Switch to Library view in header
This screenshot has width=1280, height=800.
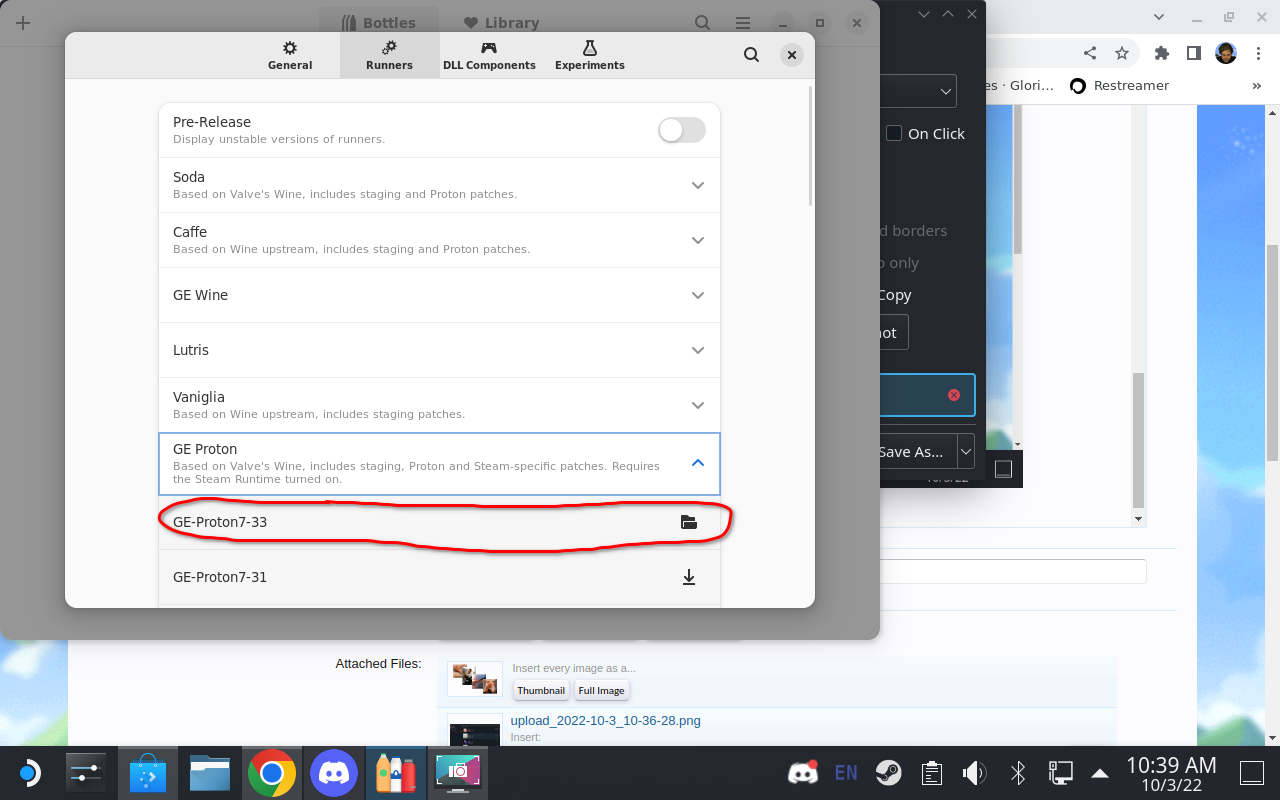[502, 22]
